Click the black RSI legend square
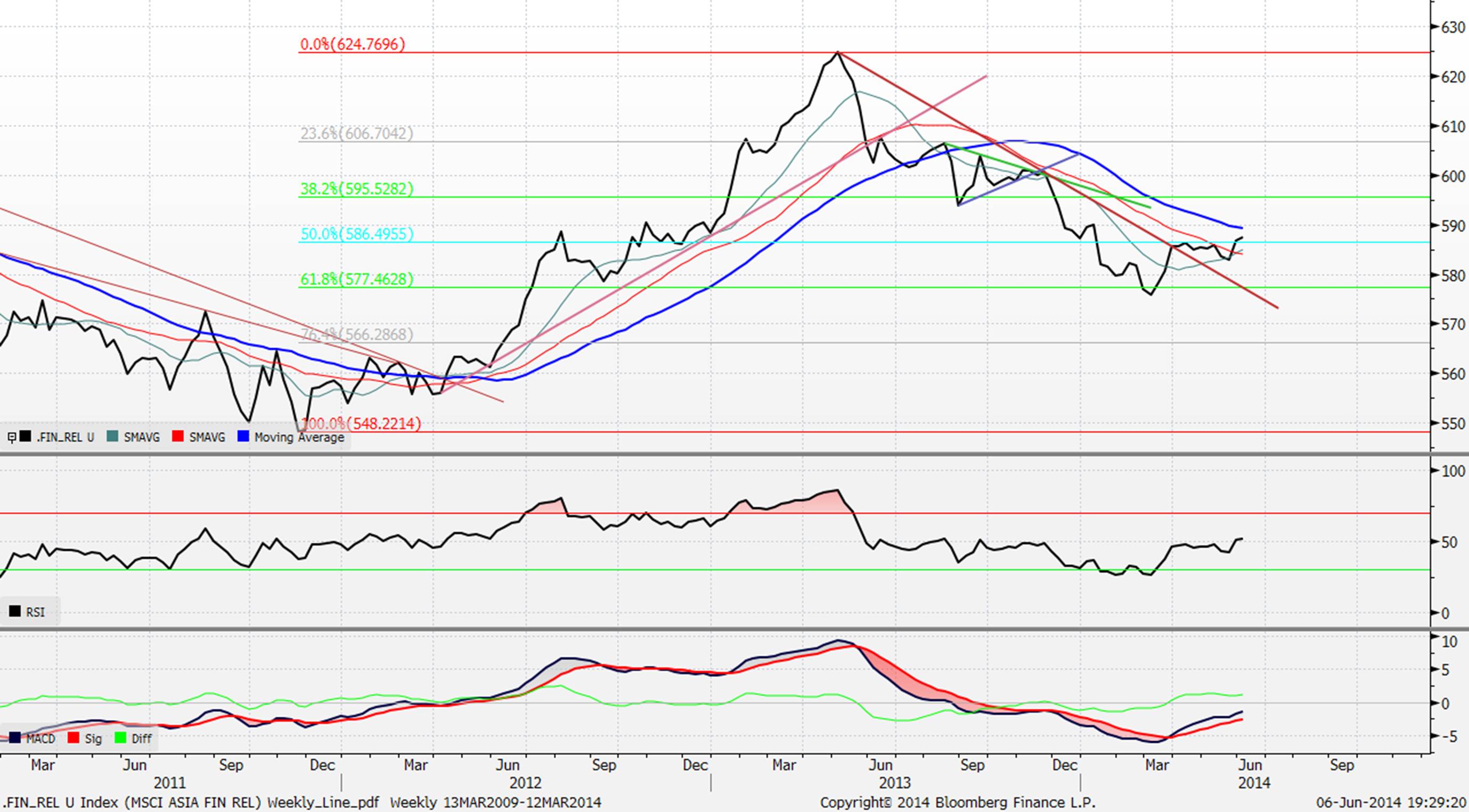The width and height of the screenshot is (1469, 812). (x=15, y=612)
